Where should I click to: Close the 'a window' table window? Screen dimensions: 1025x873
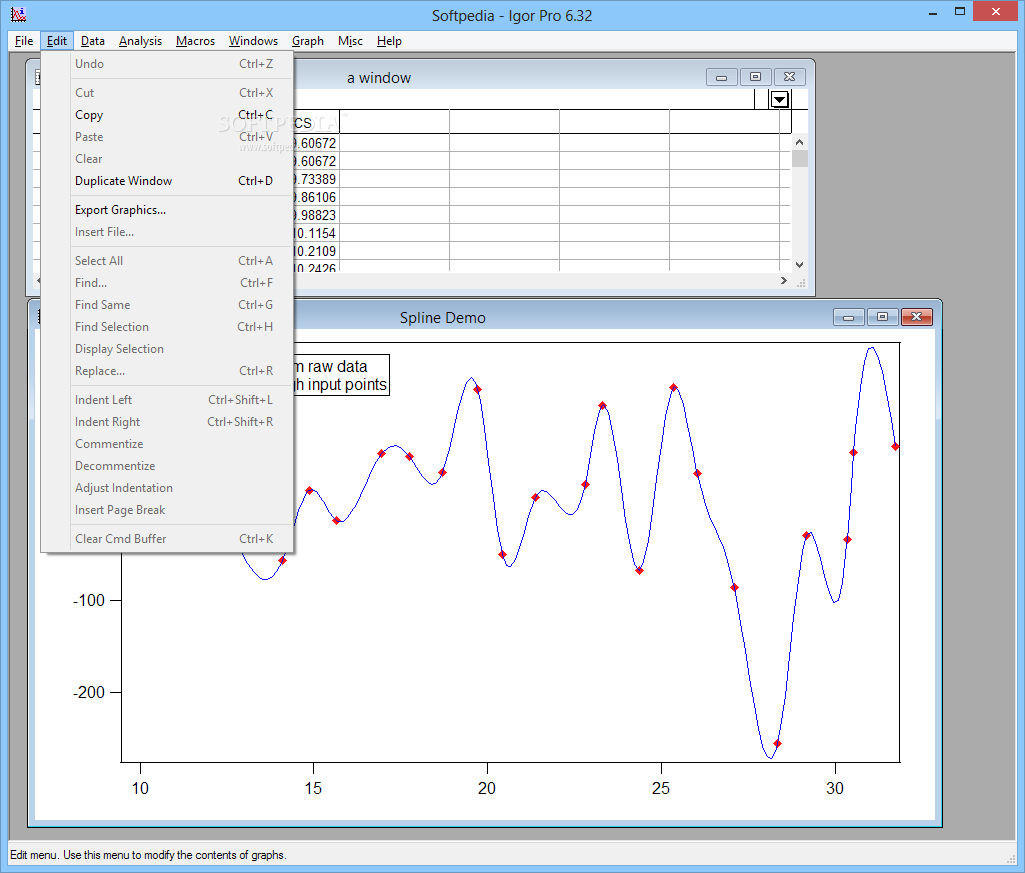(790, 77)
